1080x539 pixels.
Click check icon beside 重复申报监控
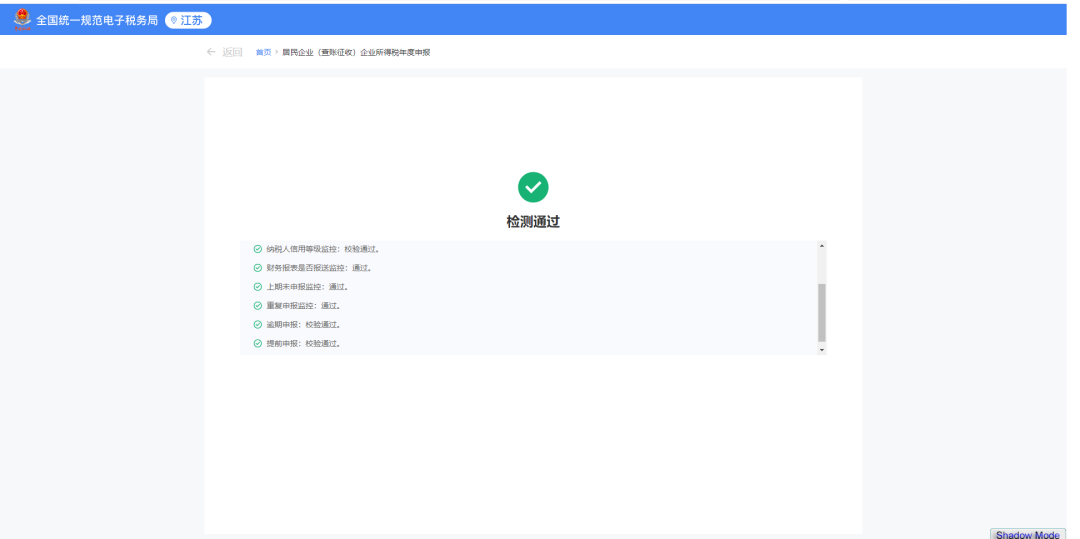[x=258, y=306]
